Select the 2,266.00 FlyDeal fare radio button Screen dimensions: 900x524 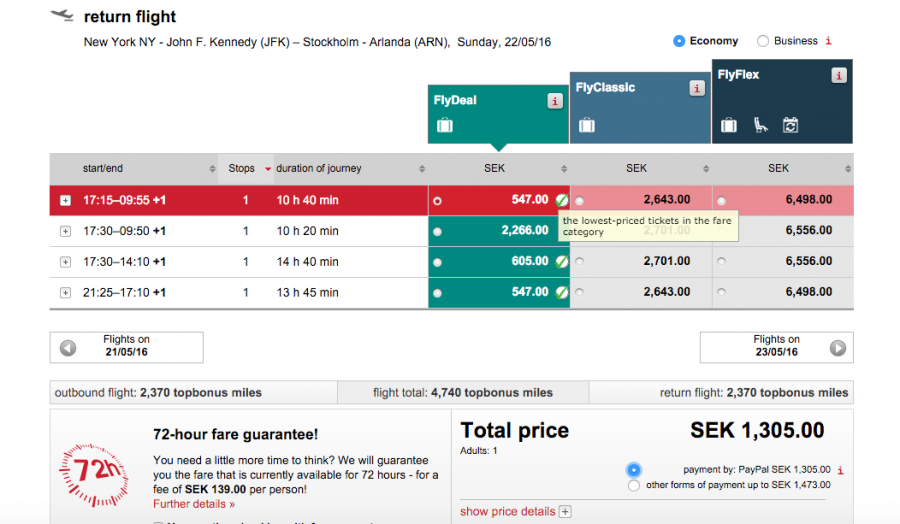point(437,231)
